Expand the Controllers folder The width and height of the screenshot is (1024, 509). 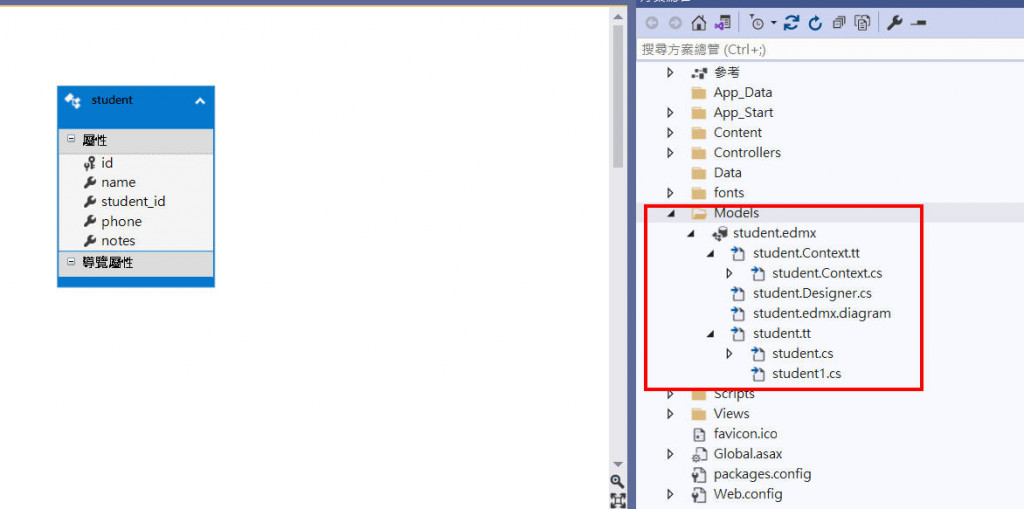[670, 153]
